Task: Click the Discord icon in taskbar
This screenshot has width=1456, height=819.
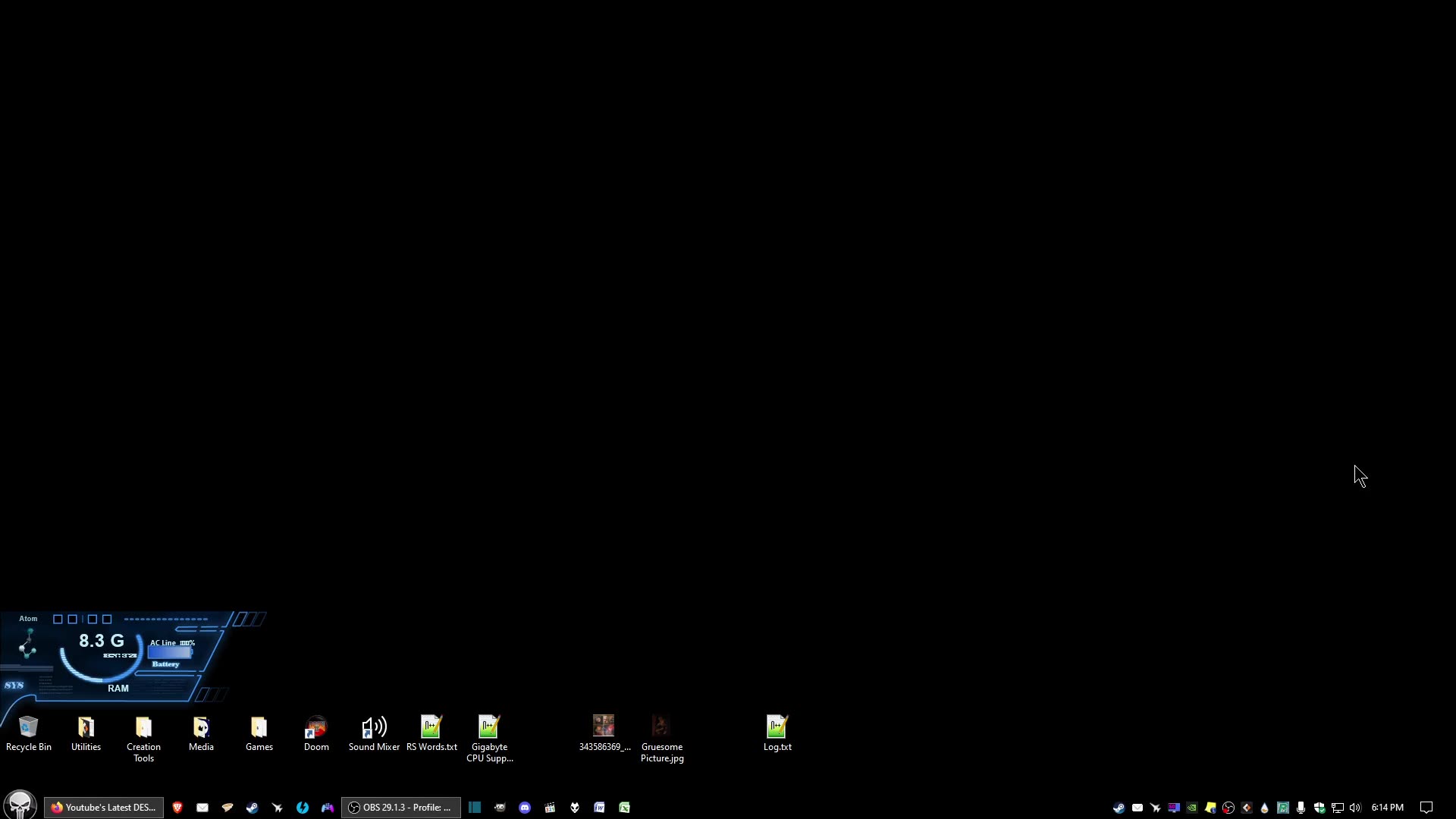Action: (525, 808)
